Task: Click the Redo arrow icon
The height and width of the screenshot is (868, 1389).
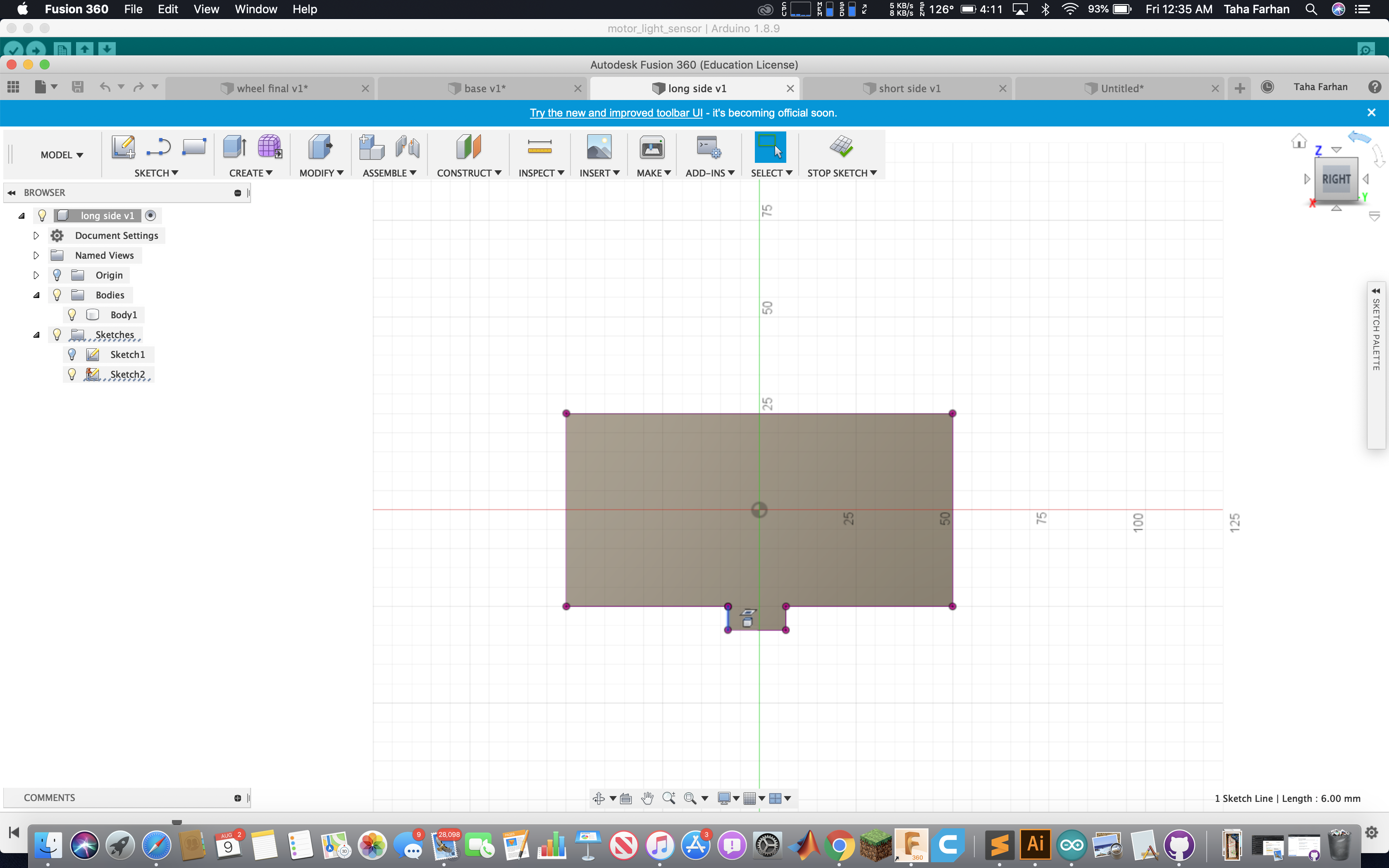Action: coord(138,87)
